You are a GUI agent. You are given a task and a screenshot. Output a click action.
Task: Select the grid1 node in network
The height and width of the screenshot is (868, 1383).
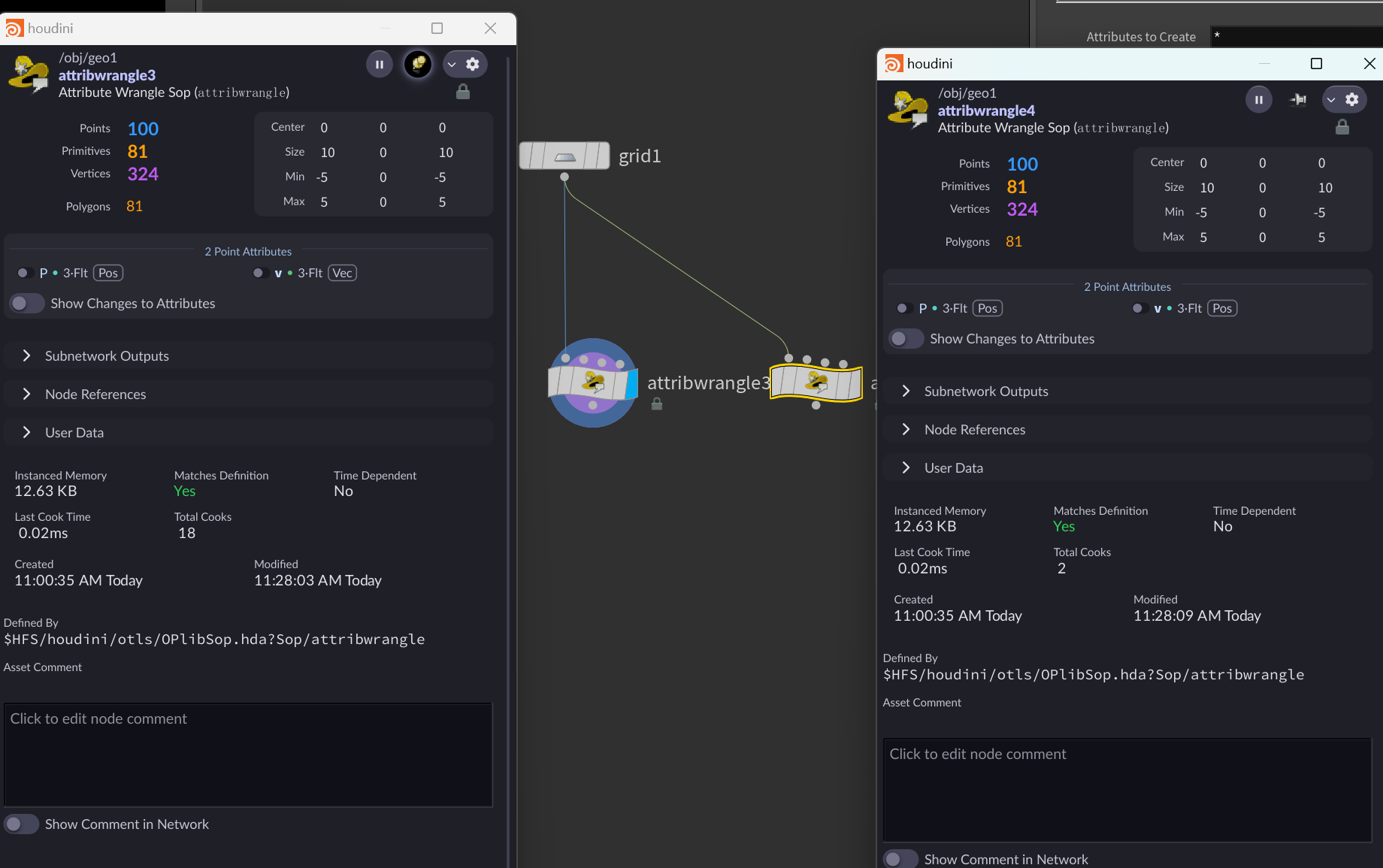pos(564,156)
